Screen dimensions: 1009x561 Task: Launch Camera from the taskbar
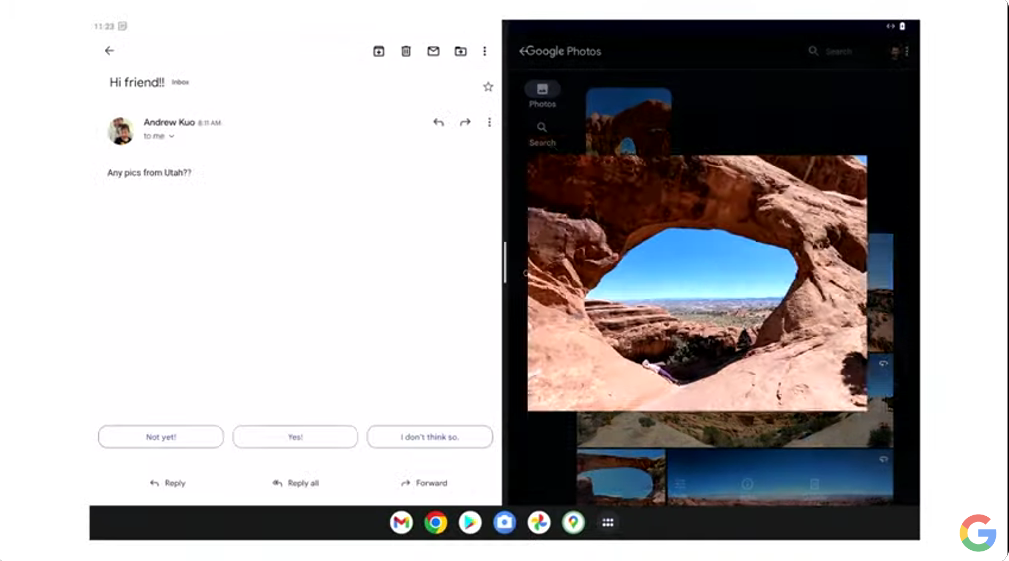pyautogui.click(x=504, y=522)
